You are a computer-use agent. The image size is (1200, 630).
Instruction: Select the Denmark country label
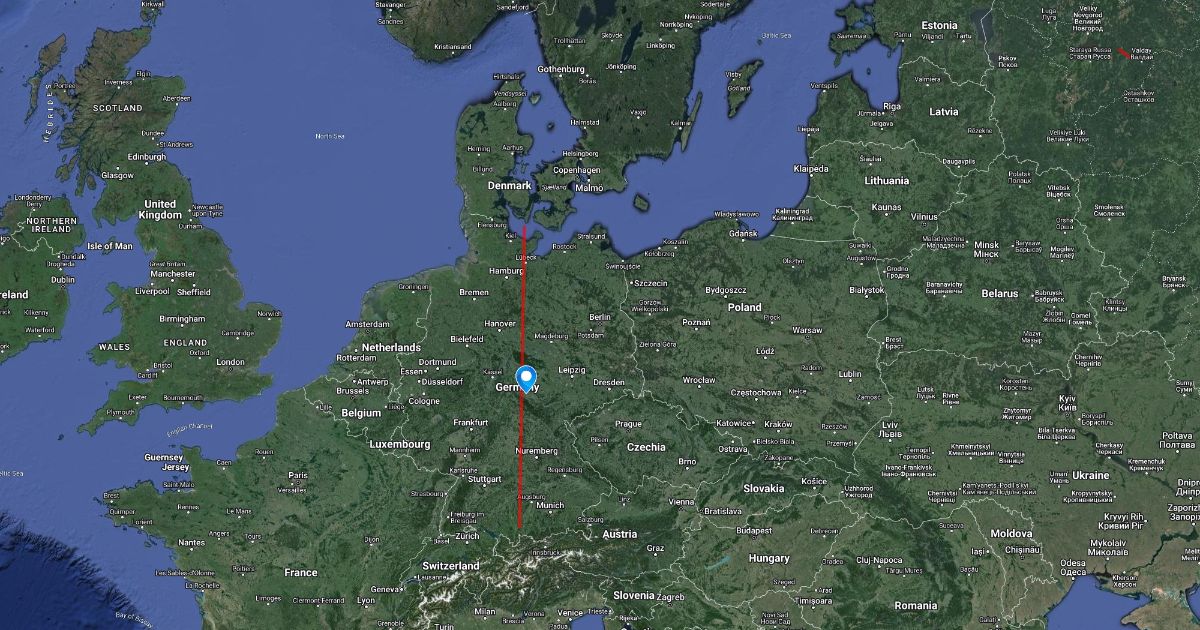pyautogui.click(x=508, y=186)
